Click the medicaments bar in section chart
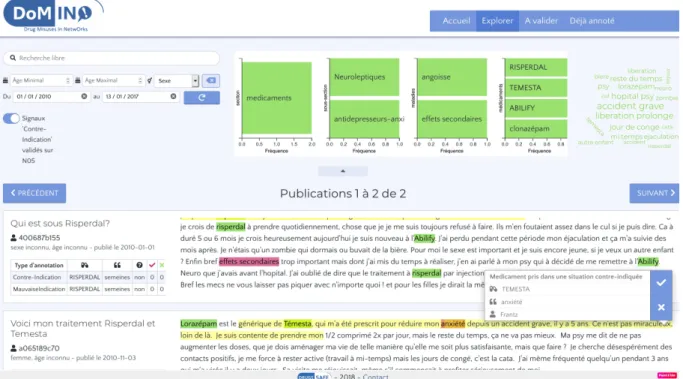 click(x=277, y=98)
